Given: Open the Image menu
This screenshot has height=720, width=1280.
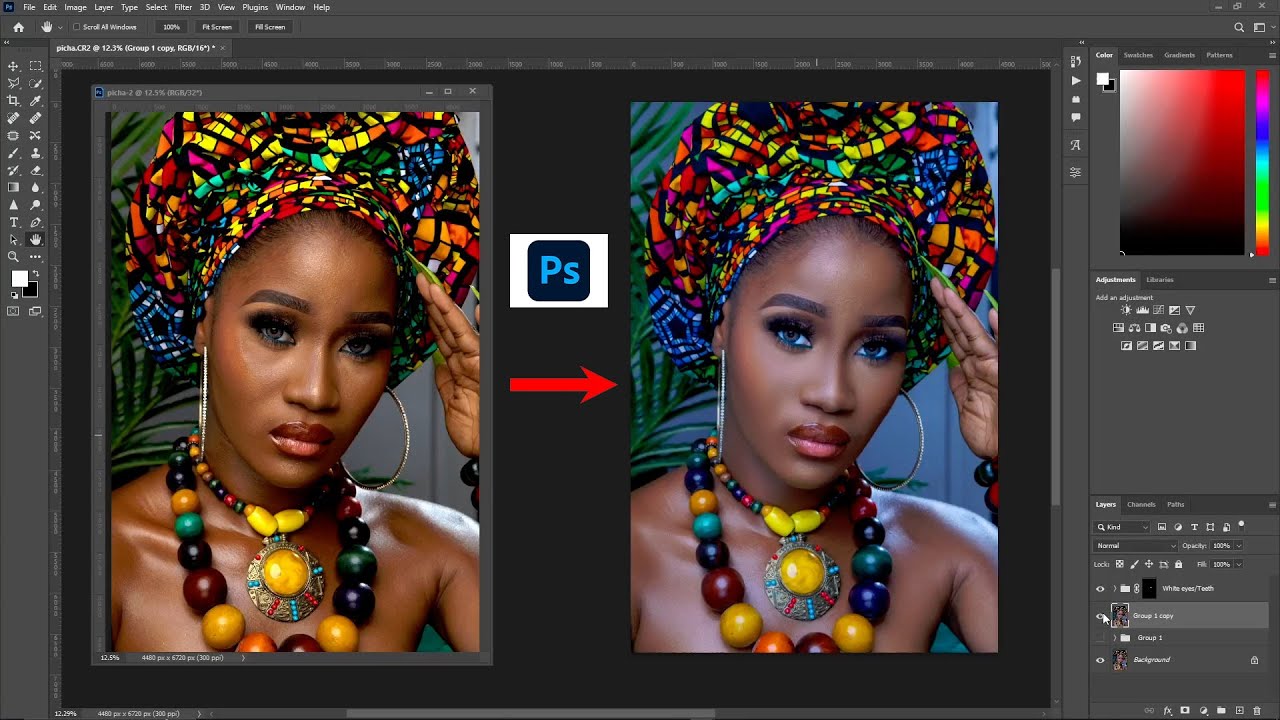Looking at the screenshot, I should [x=75, y=7].
